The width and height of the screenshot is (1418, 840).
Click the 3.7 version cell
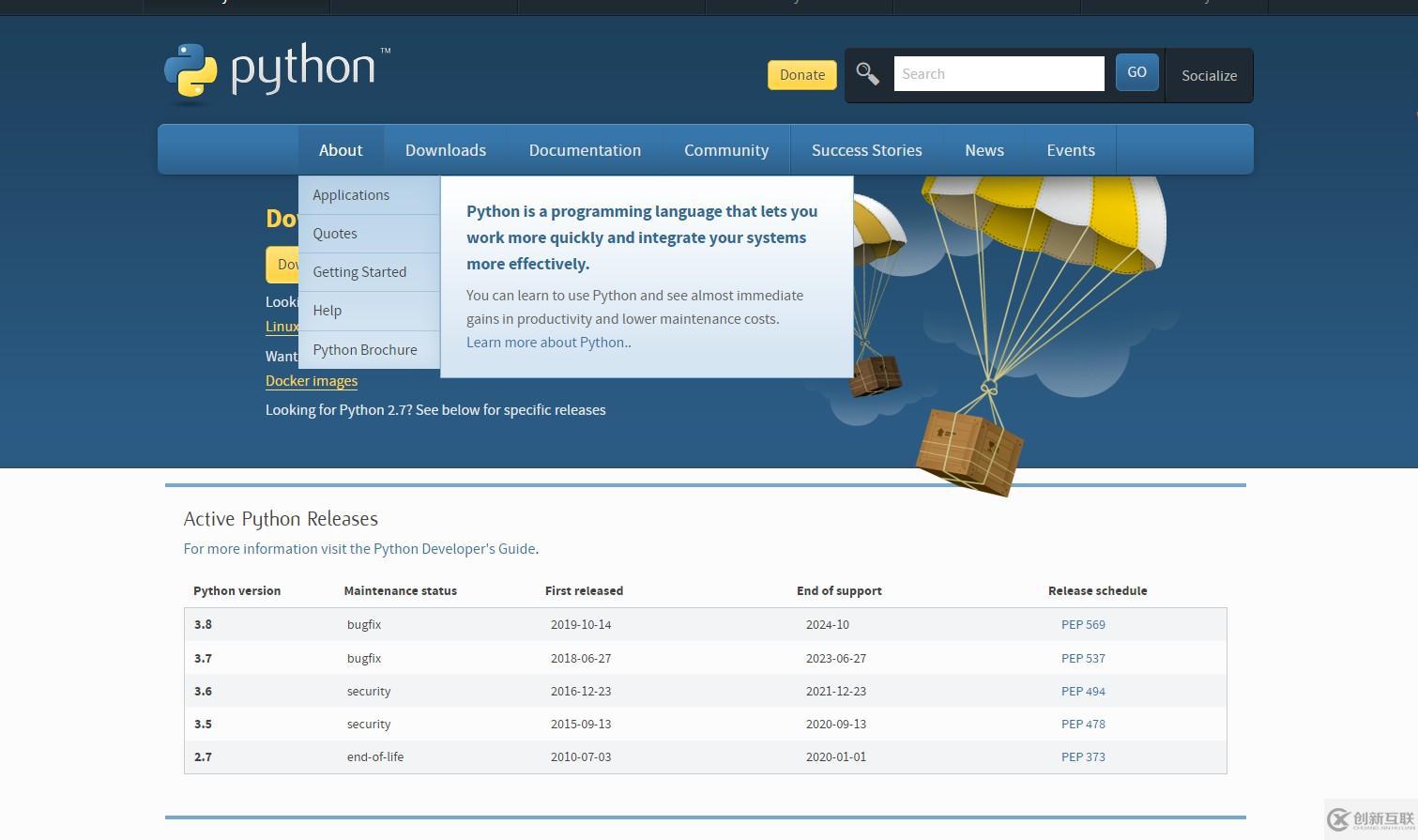pos(203,658)
